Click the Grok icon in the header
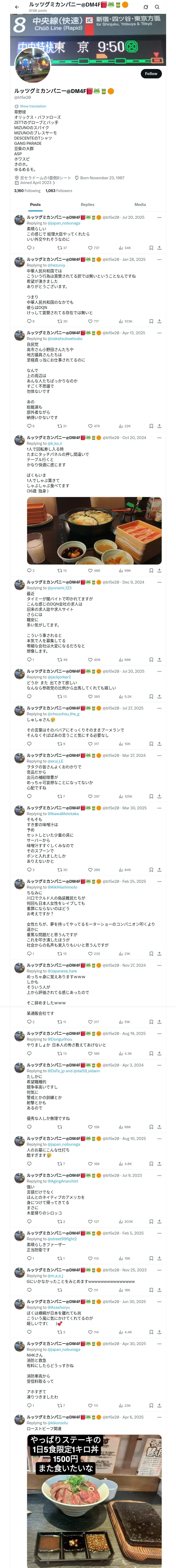Viewport: 176px width, 1568px height. tap(146, 7)
